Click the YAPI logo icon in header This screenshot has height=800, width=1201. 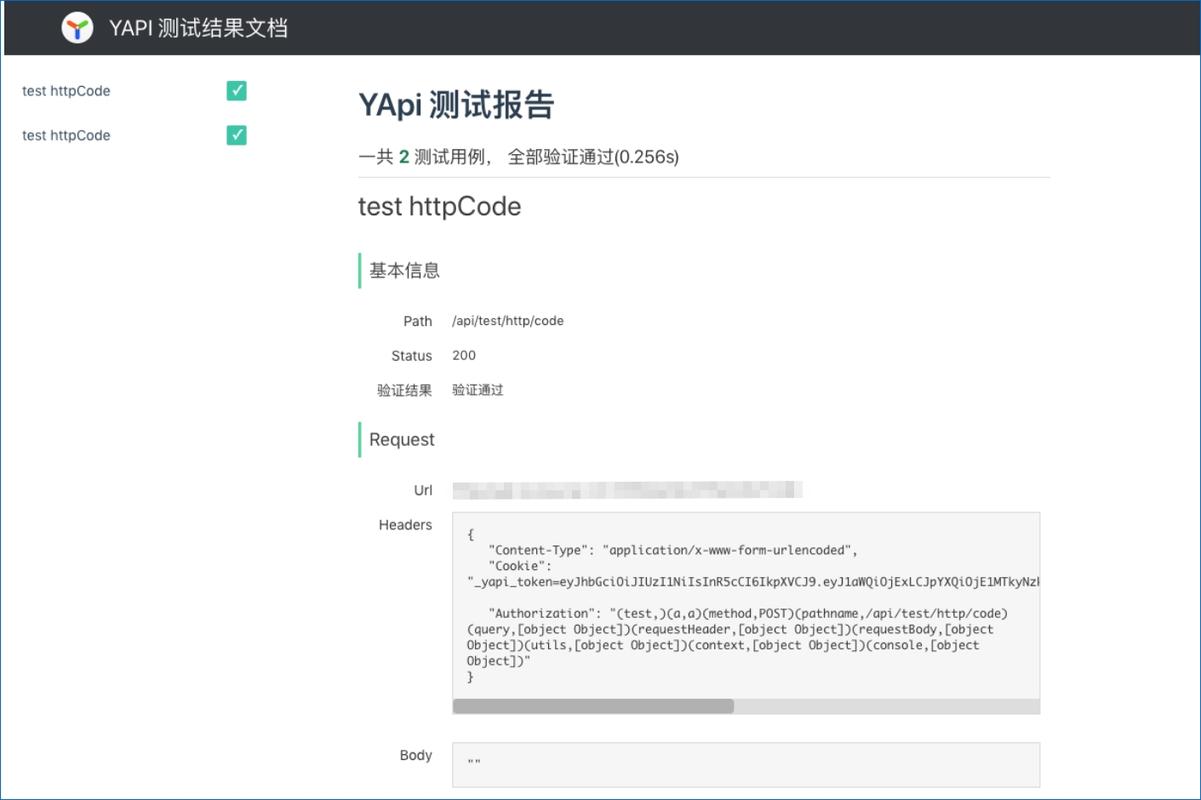[77, 28]
